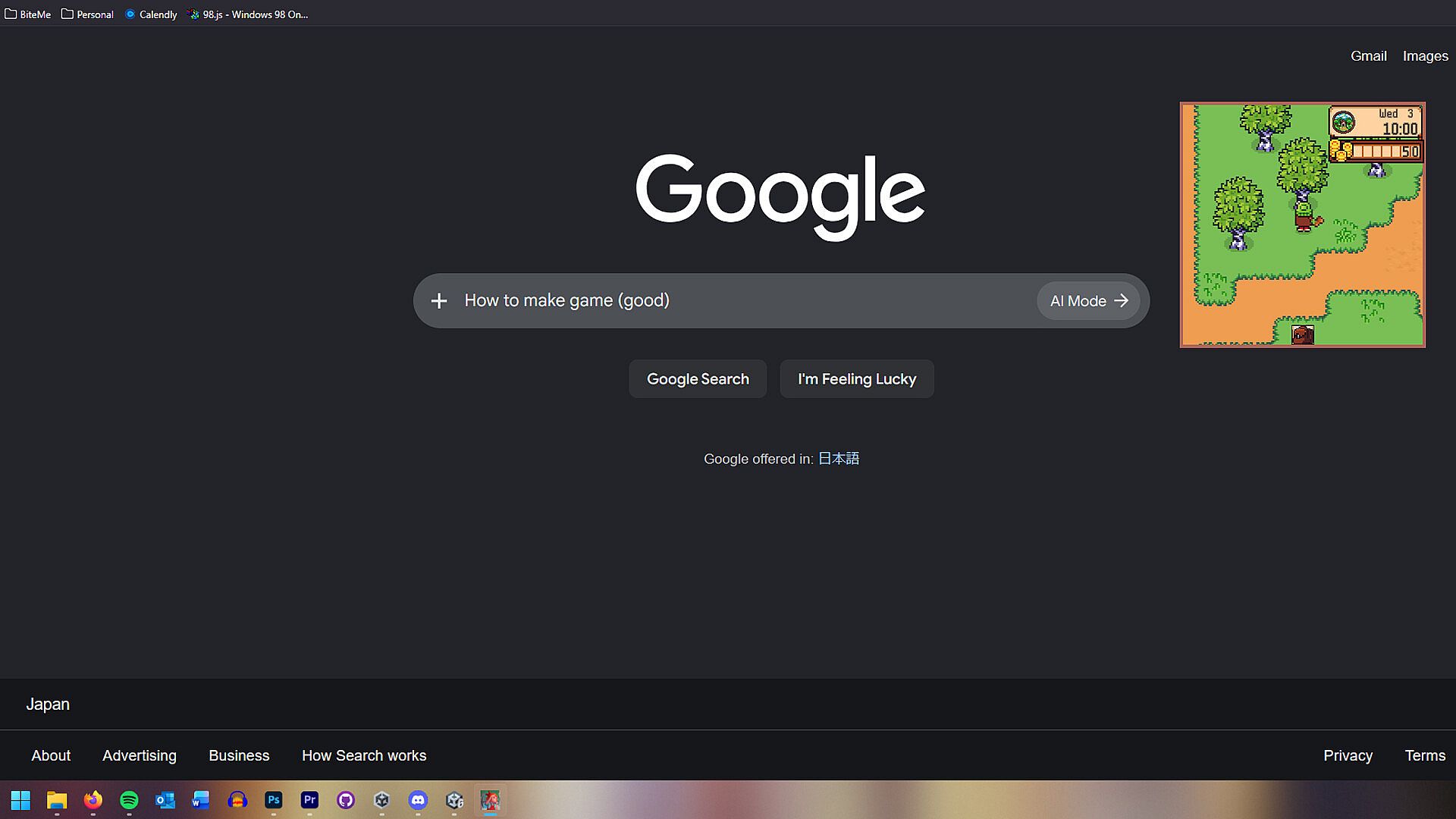
Task: Click the plus icon in the search box
Action: (438, 301)
